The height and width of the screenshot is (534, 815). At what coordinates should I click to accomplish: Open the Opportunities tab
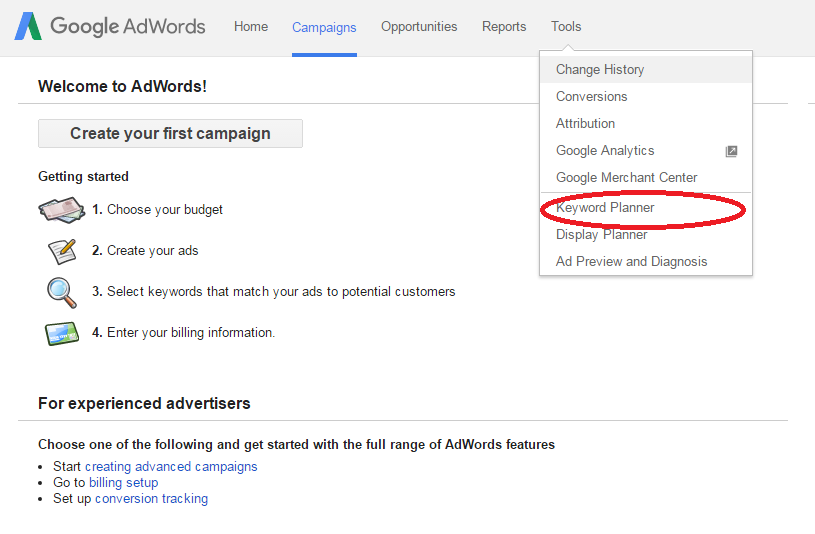coord(419,27)
